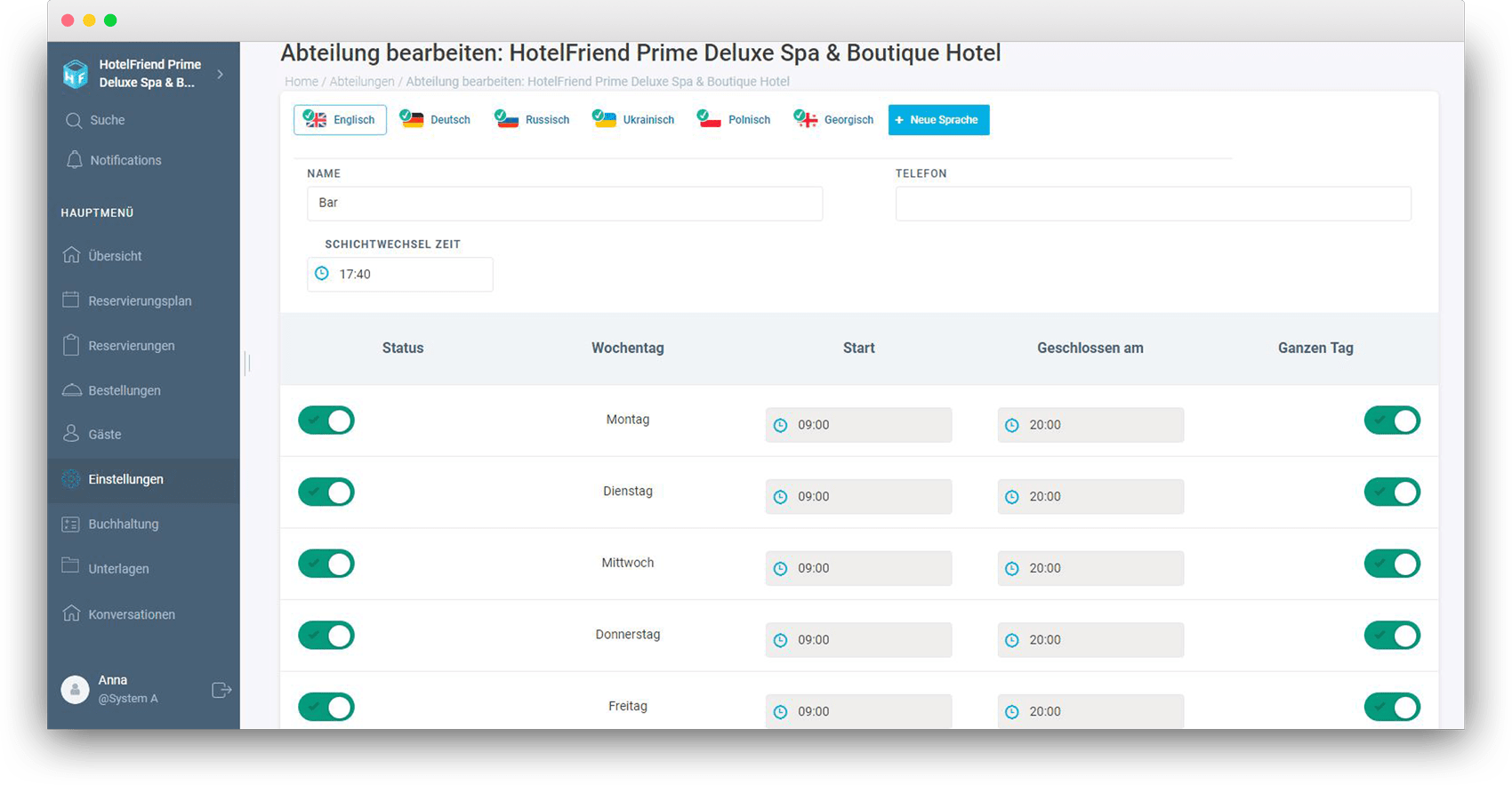Image resolution: width=1512 pixels, height=785 pixels.
Task: Toggle Mittwoch status switch
Action: click(x=326, y=564)
